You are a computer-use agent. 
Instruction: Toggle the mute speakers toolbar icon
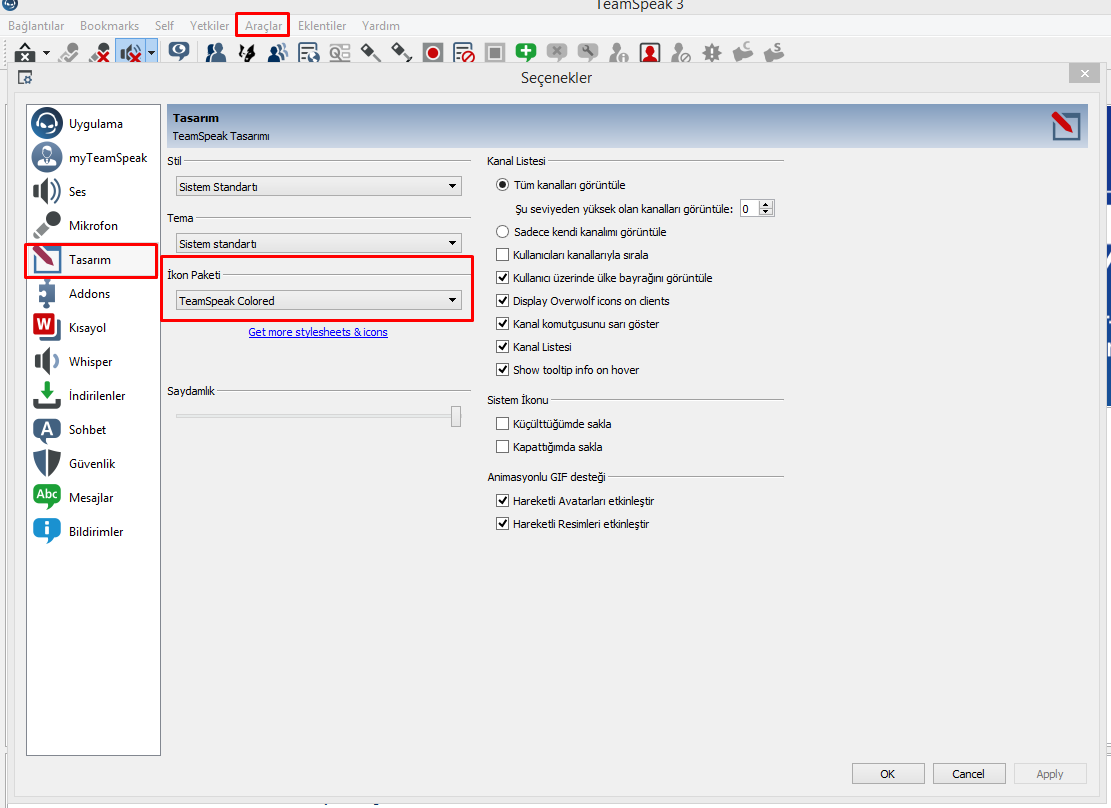tap(131, 52)
